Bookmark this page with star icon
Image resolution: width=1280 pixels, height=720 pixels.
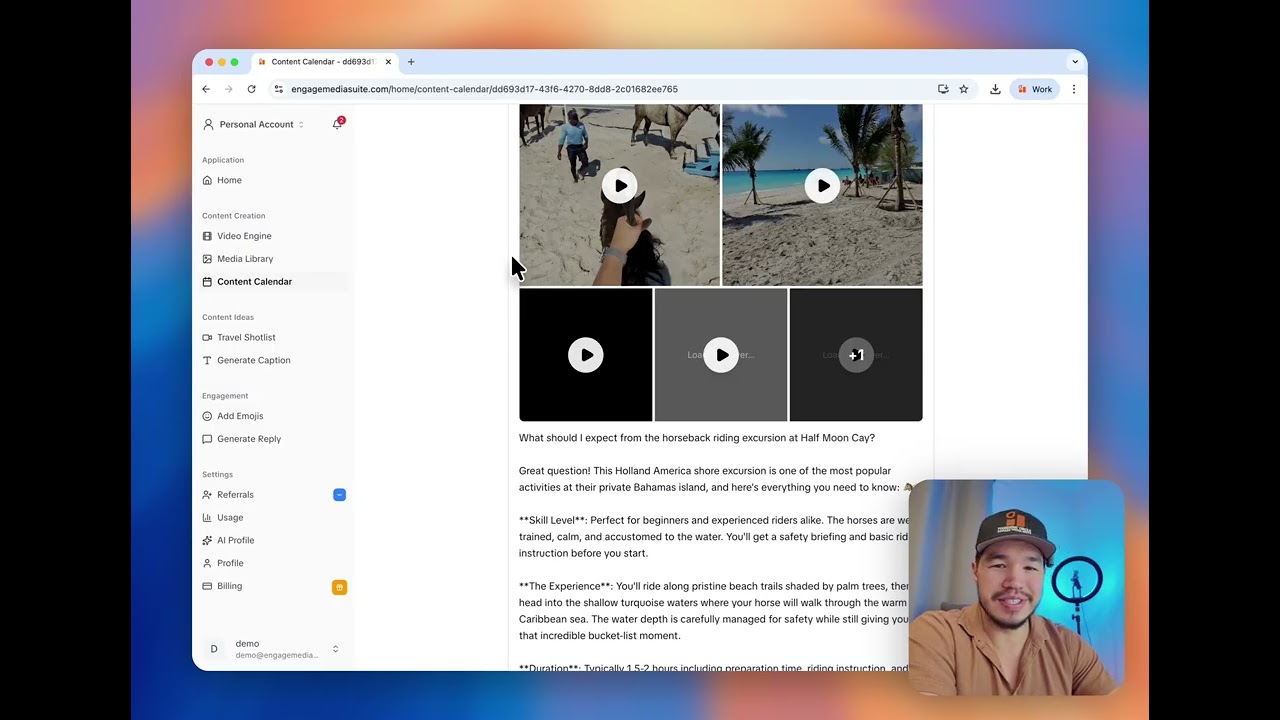964,89
